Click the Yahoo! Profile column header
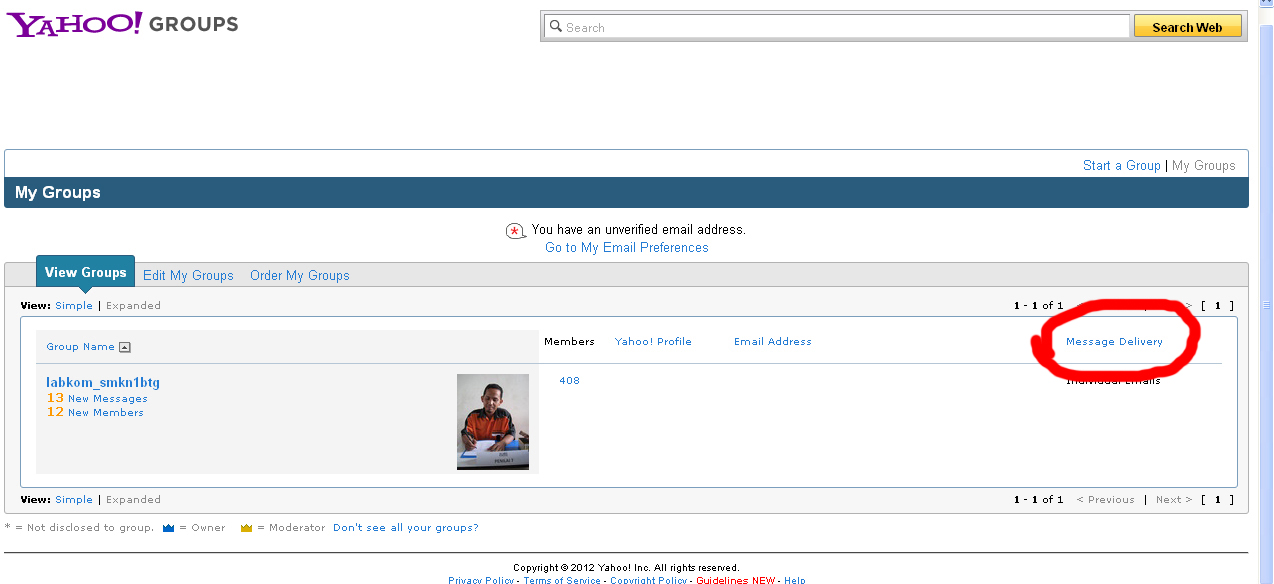The image size is (1274, 584). [653, 342]
